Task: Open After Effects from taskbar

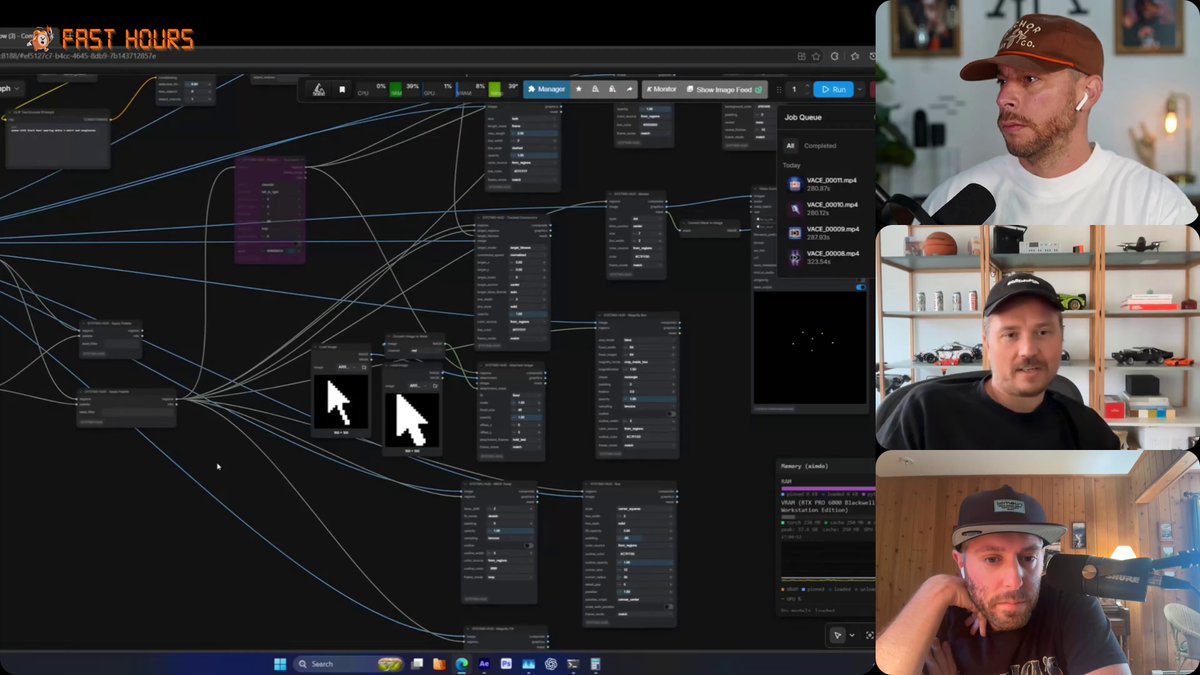Action: click(484, 664)
